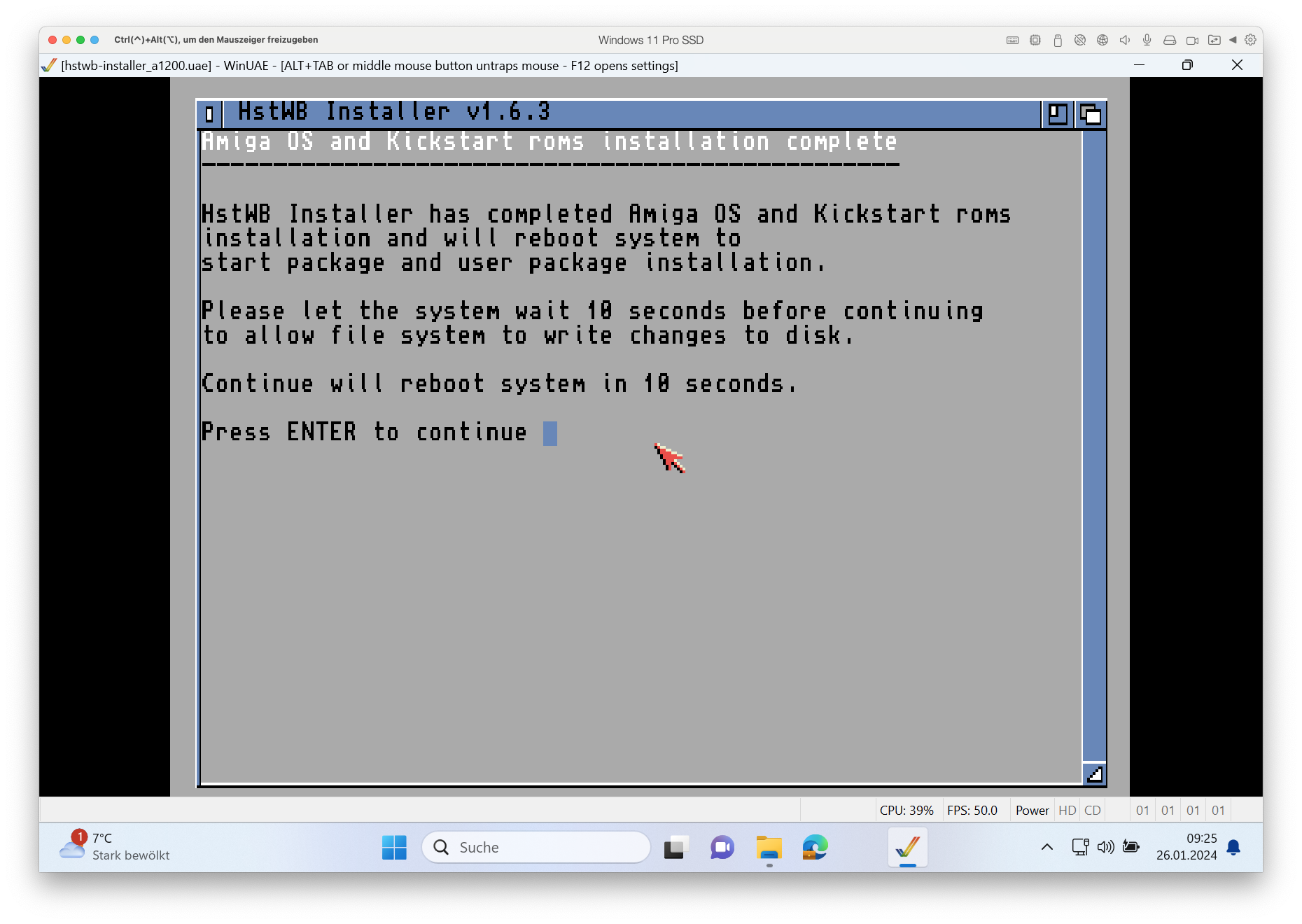1302x924 pixels.
Task: Click the Amiga window resize gadget
Action: (1094, 774)
